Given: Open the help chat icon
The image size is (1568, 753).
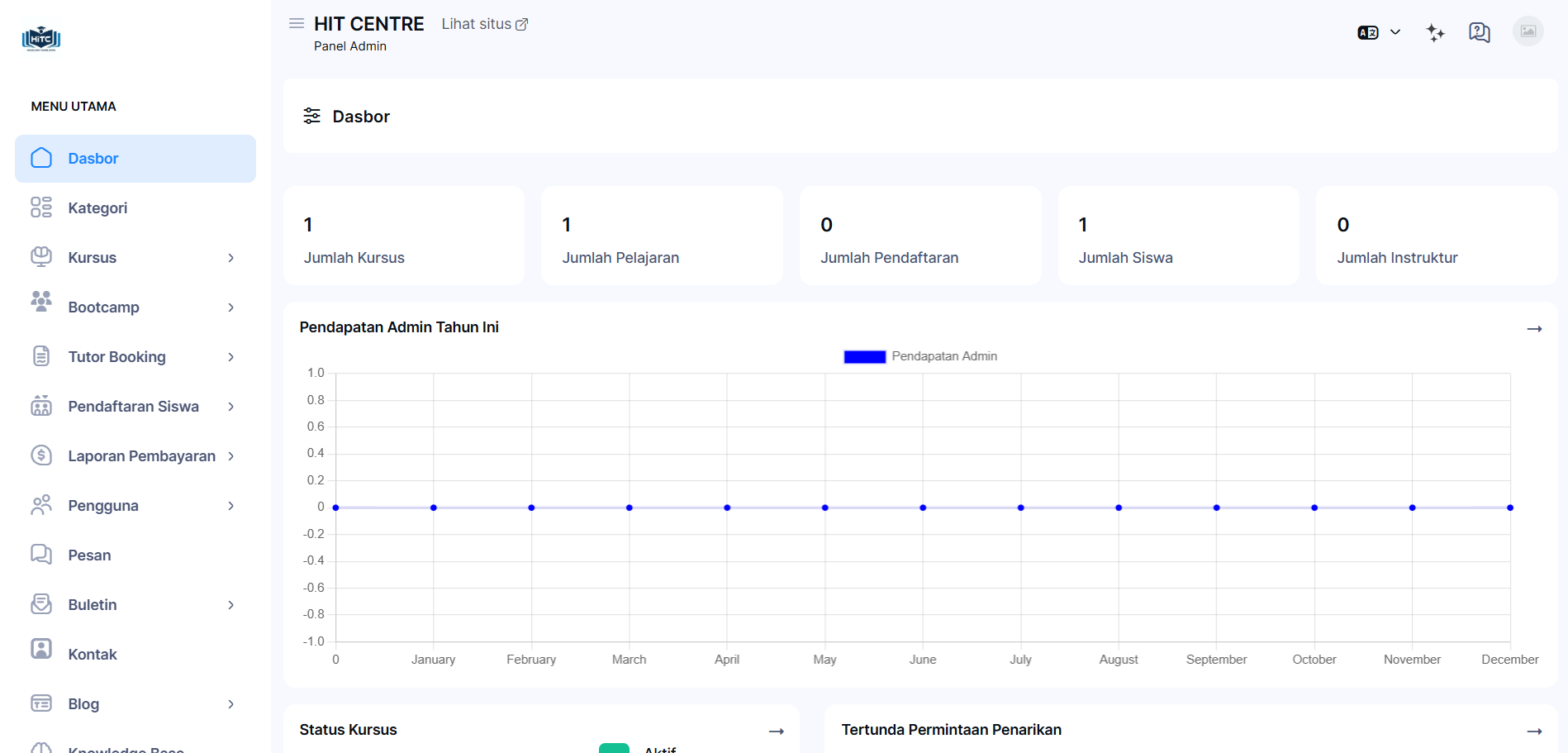Looking at the screenshot, I should click(x=1479, y=32).
